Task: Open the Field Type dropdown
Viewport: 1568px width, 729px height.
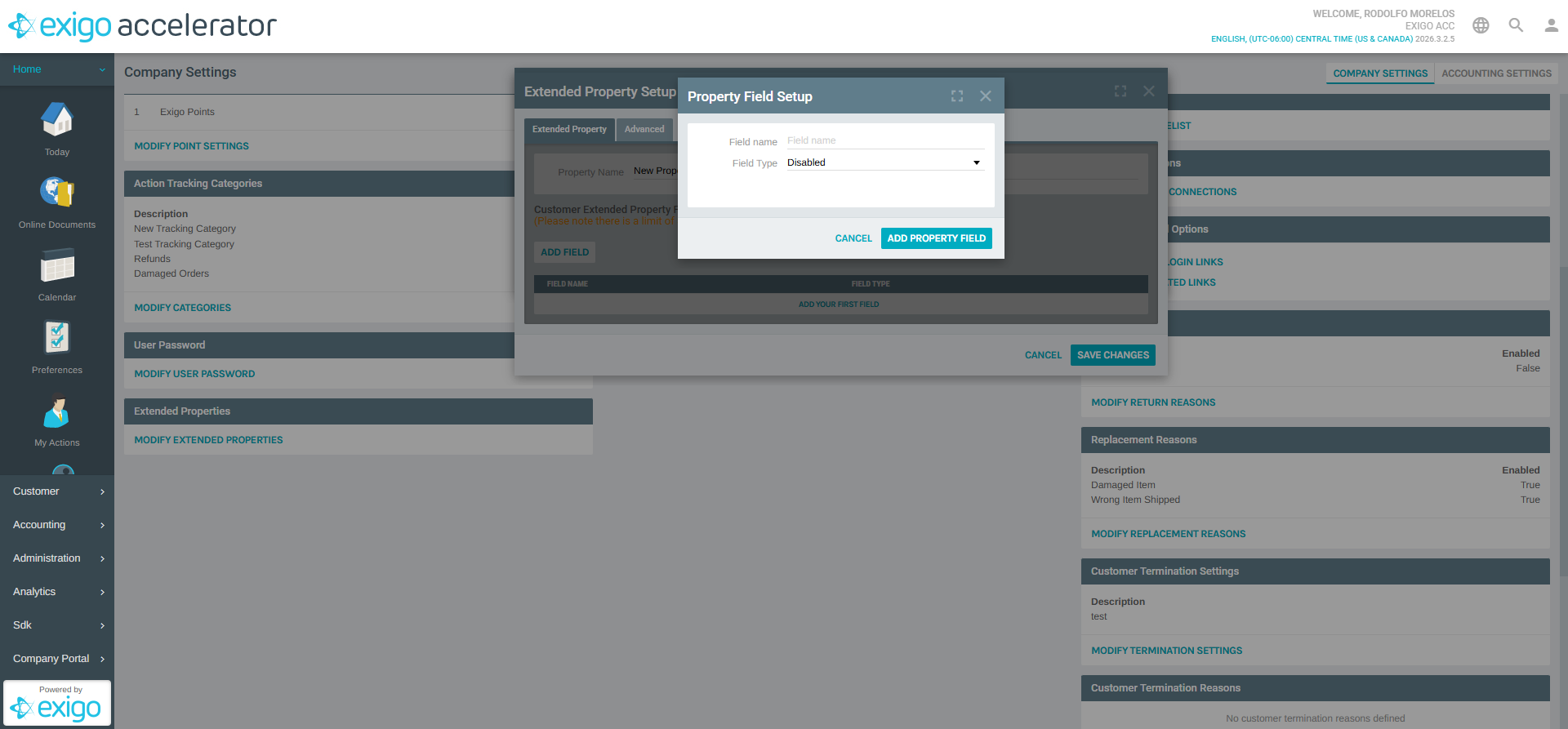Action: tap(885, 162)
